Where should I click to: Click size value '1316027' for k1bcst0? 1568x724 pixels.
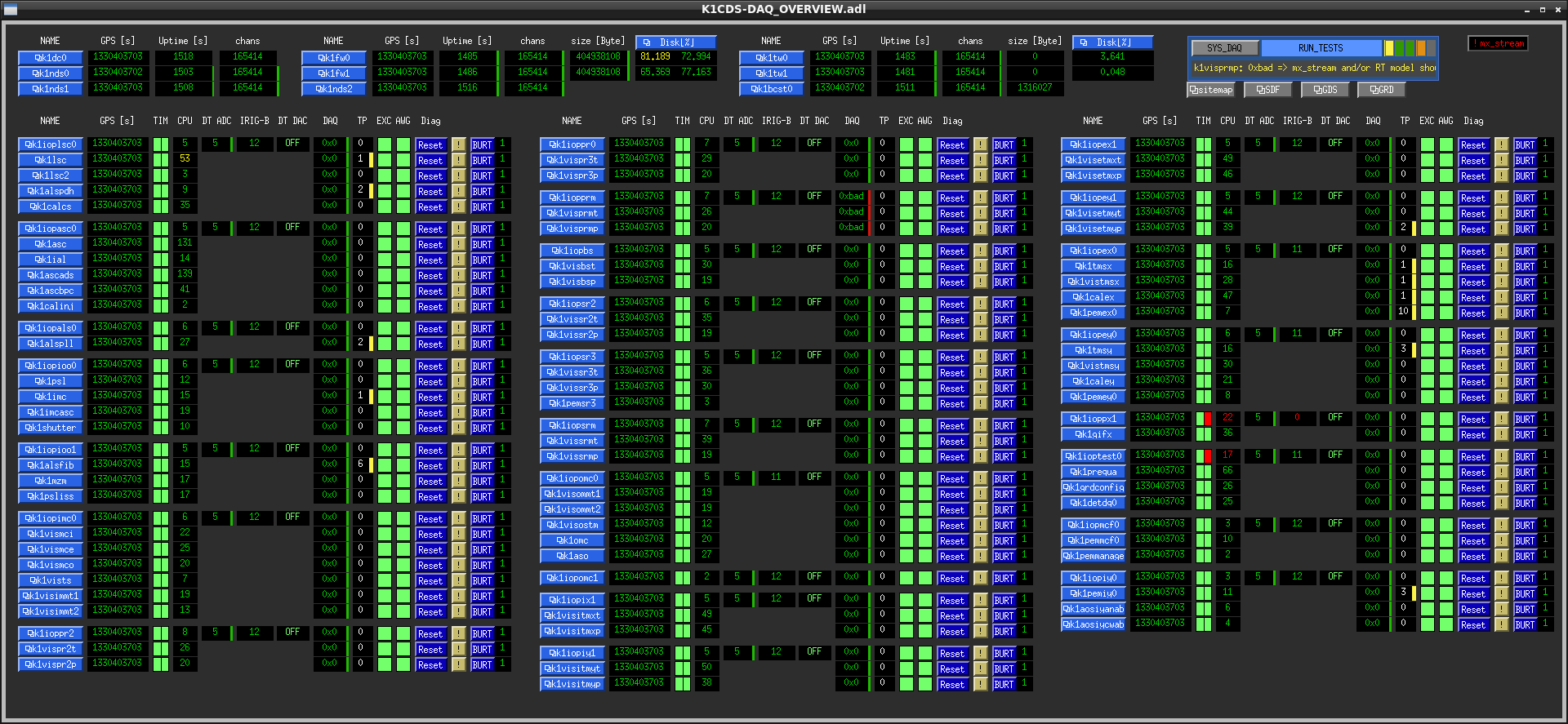click(x=1035, y=87)
